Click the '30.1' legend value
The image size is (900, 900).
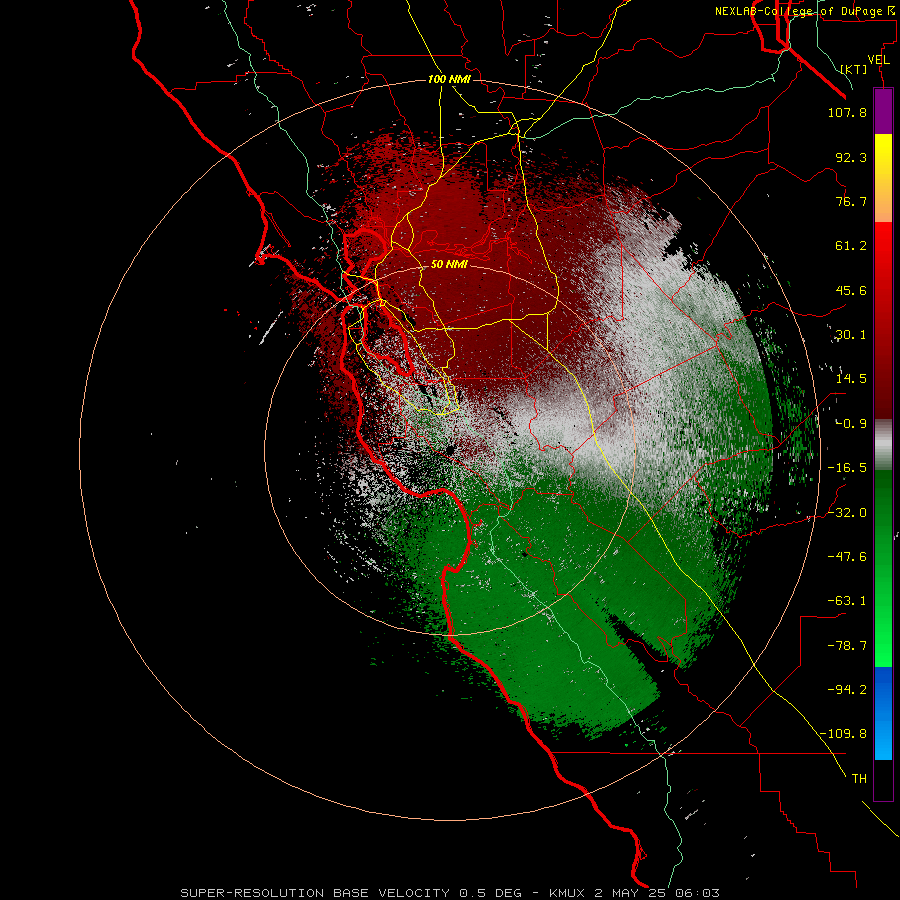tap(851, 335)
